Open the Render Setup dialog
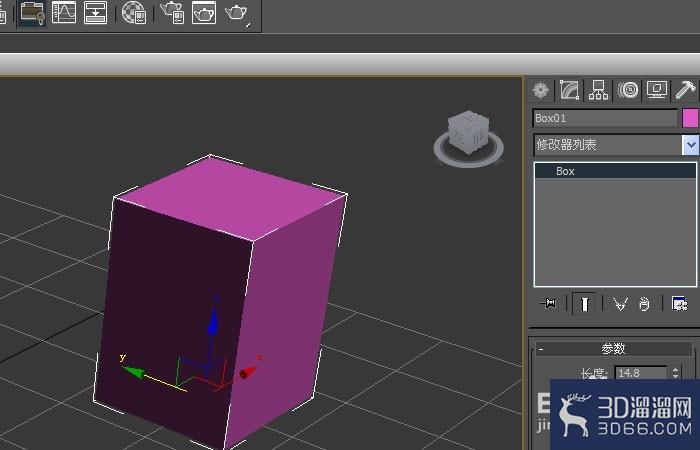The image size is (700, 450). tap(173, 12)
